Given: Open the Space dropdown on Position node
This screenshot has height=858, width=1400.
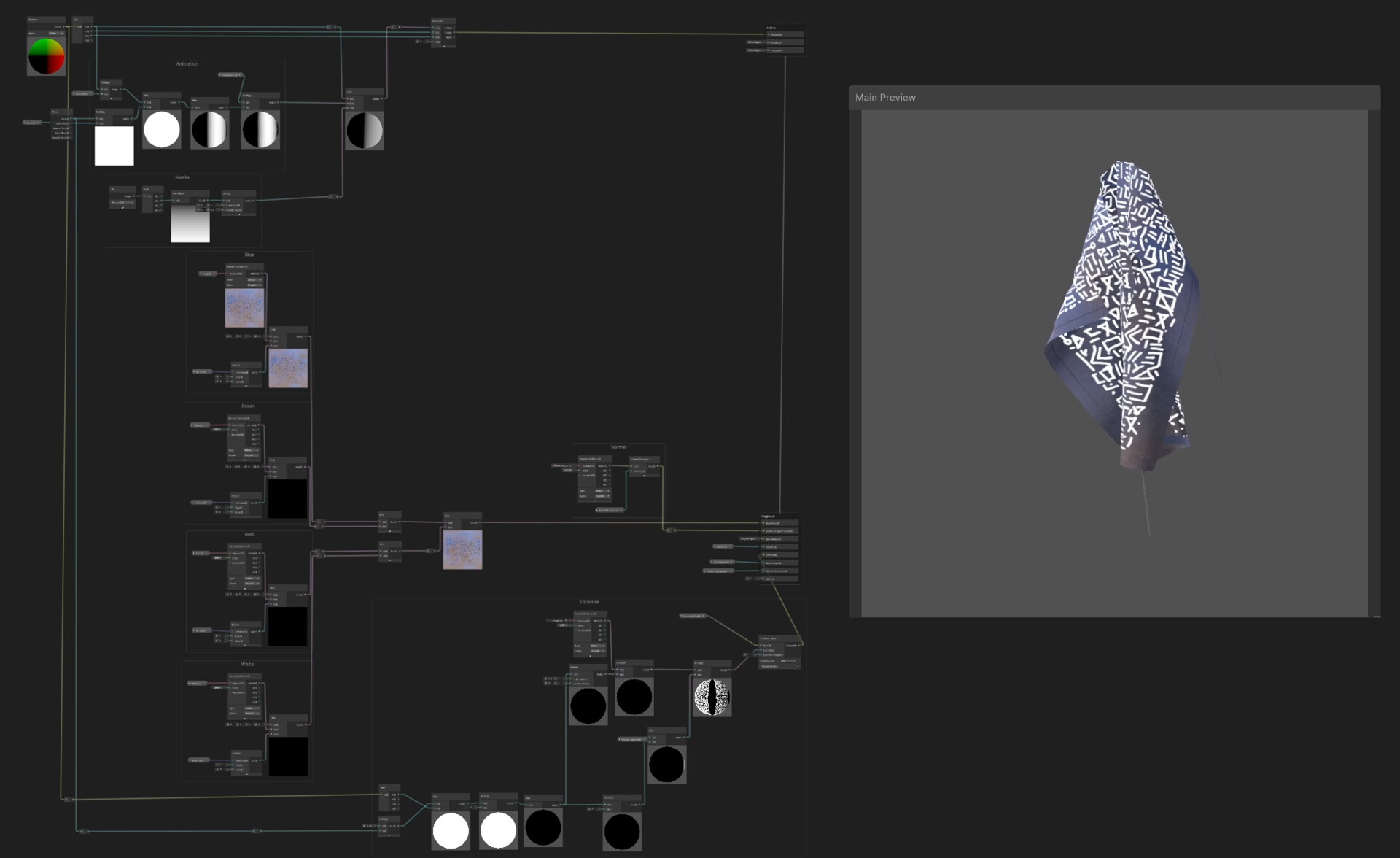Looking at the screenshot, I should pyautogui.click(x=57, y=34).
